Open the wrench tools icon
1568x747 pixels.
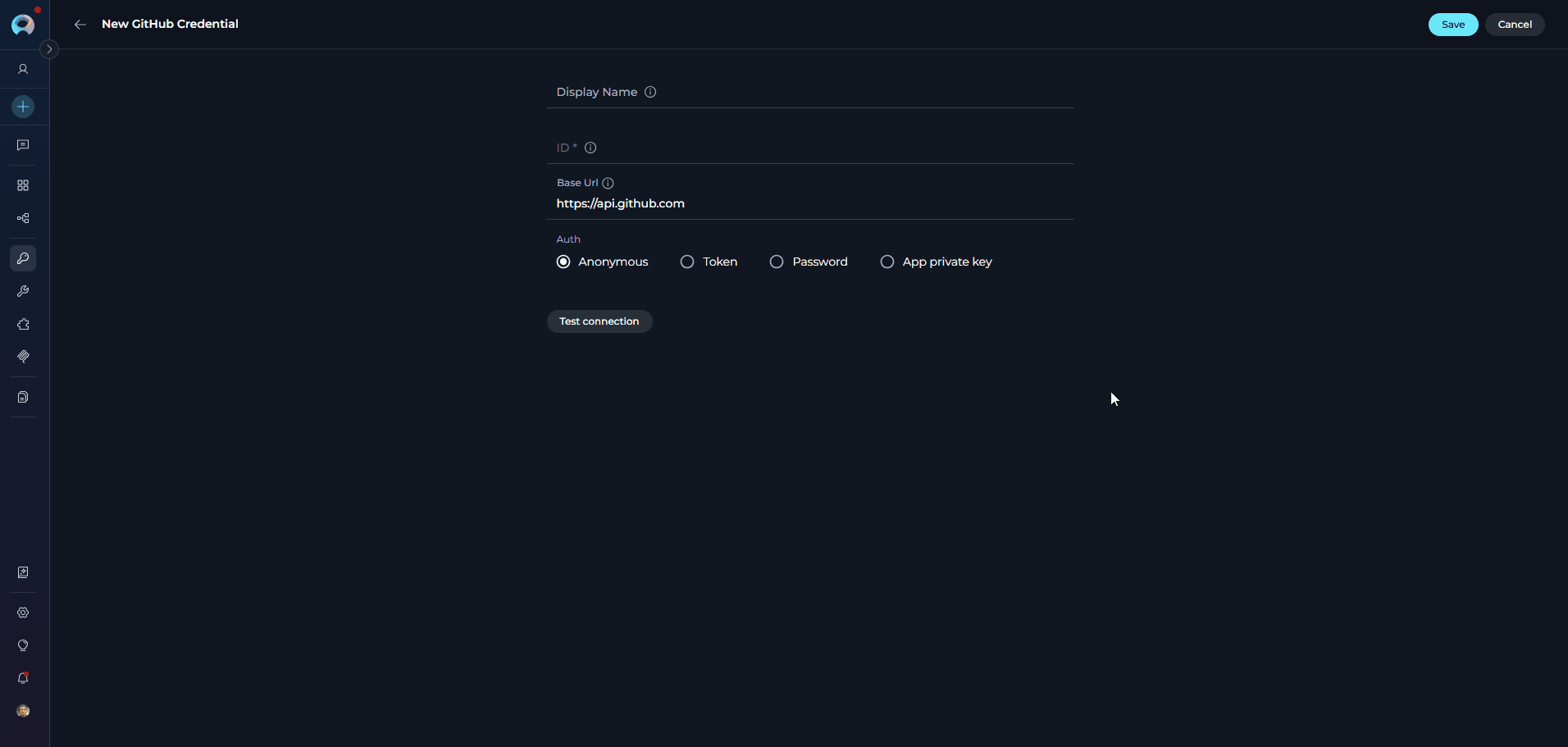pyautogui.click(x=23, y=291)
